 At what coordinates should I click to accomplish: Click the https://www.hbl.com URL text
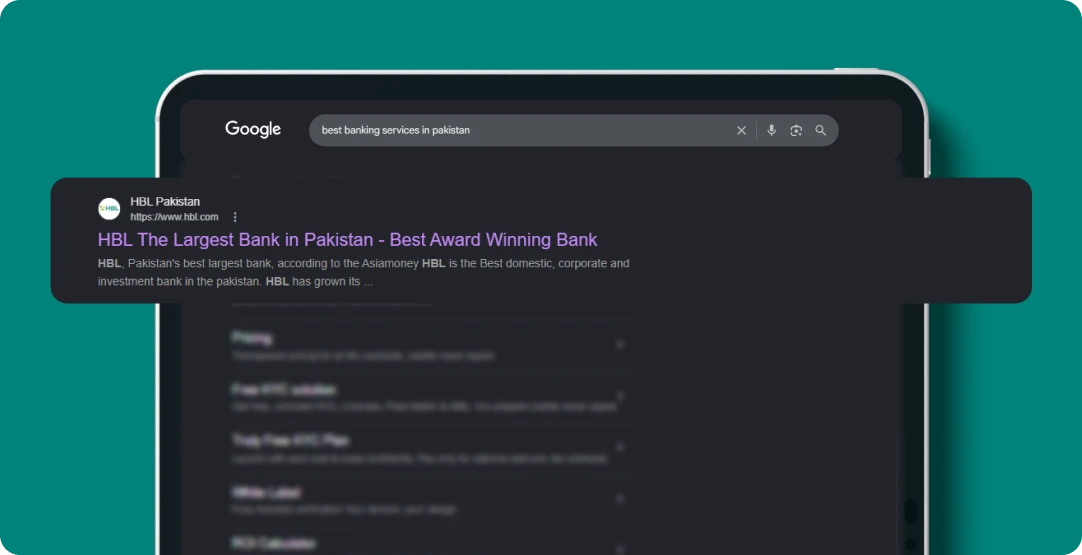(x=174, y=217)
